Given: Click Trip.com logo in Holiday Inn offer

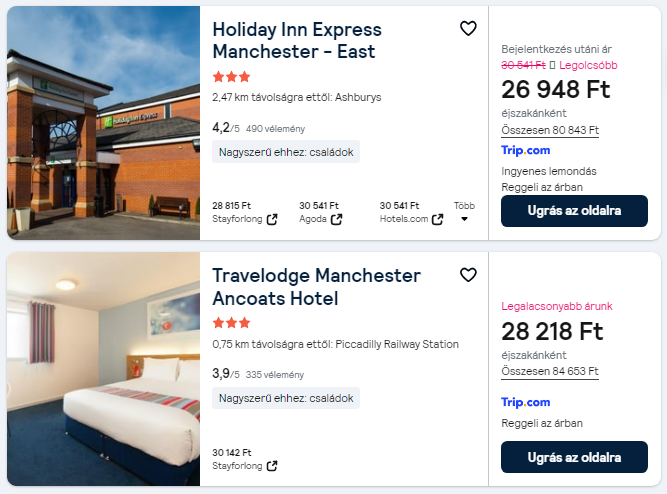Looking at the screenshot, I should pos(525,150).
